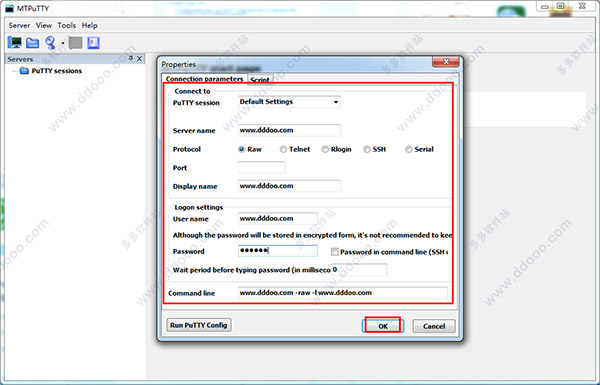The width and height of the screenshot is (600, 385).
Task: Click the folder icon in toolbar
Action: click(33, 43)
